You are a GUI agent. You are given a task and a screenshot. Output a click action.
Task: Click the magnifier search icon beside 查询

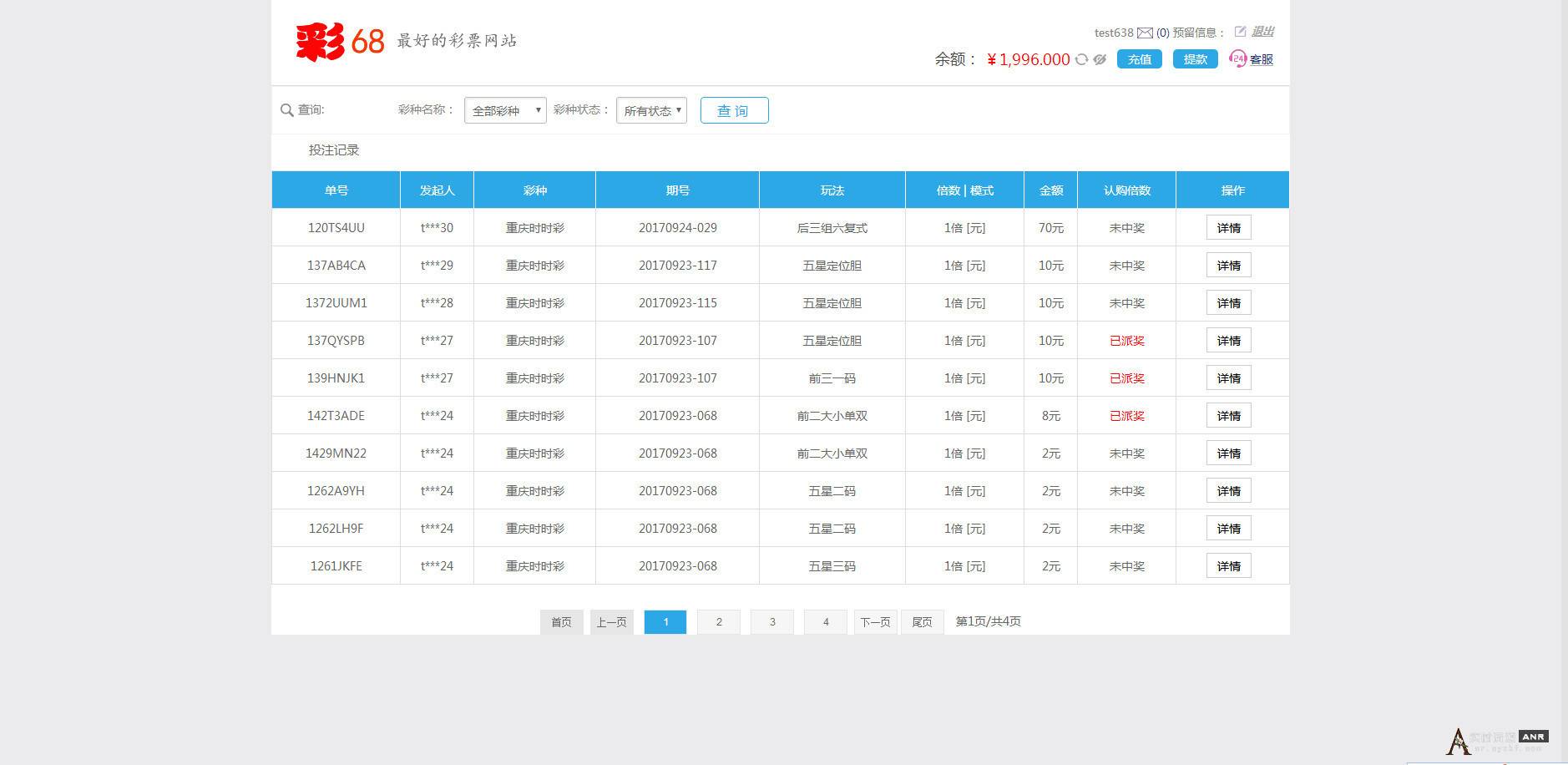pos(286,110)
